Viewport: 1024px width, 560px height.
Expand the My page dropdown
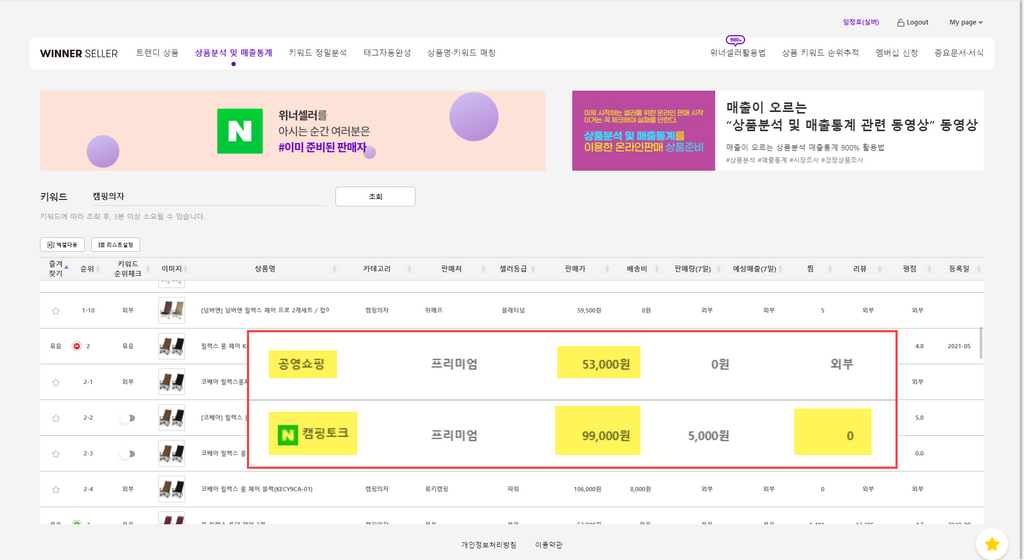tap(966, 22)
